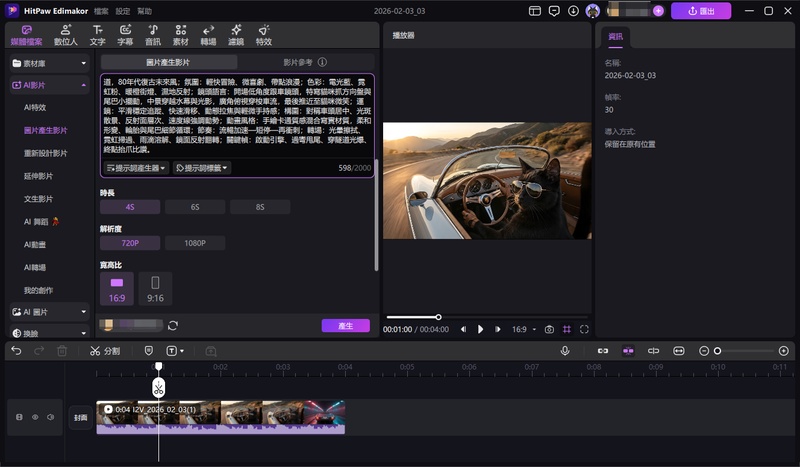Click the microphone voice-over icon

tap(565, 351)
